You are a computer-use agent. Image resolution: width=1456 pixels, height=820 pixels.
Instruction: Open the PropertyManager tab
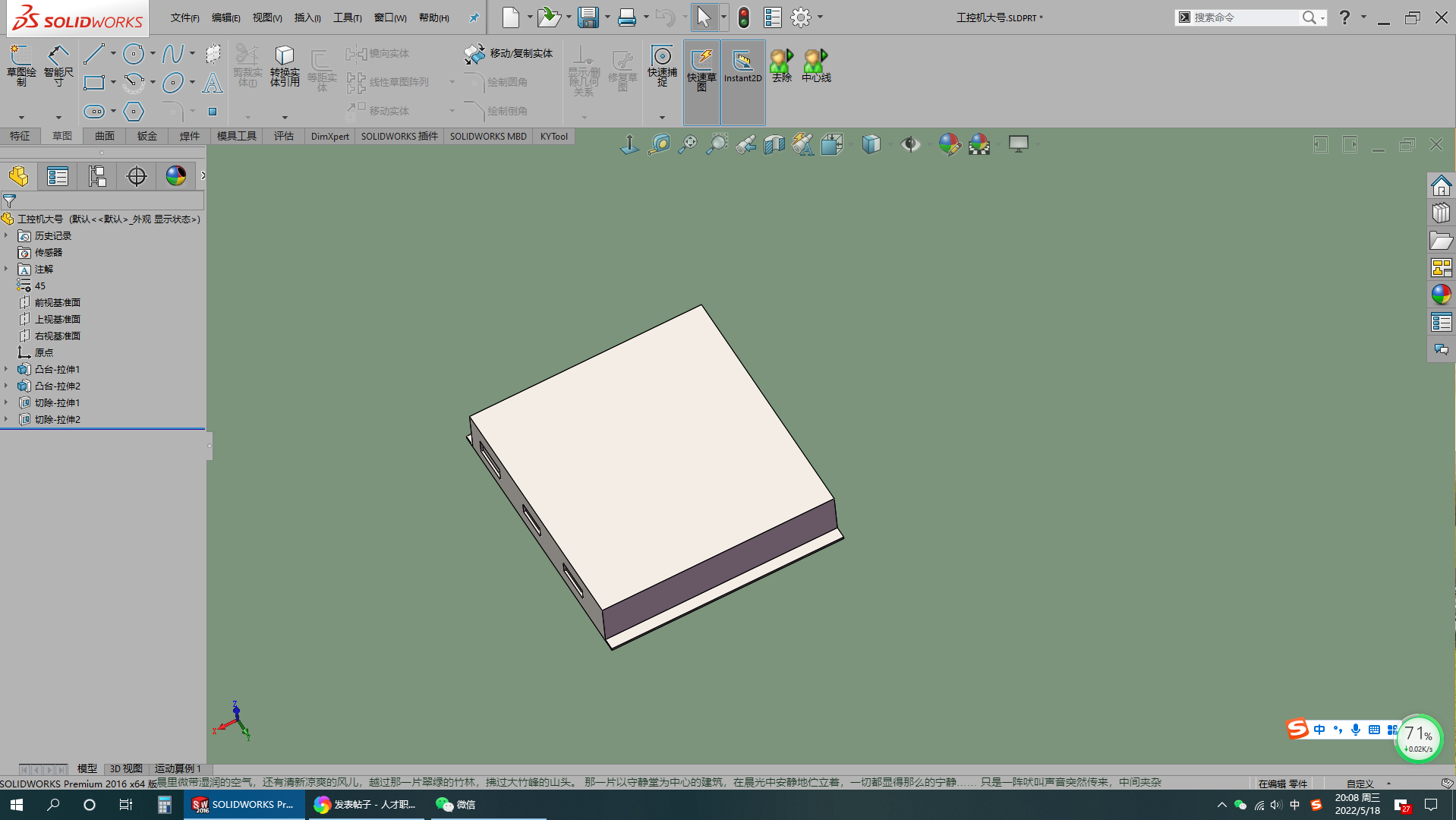click(x=58, y=176)
